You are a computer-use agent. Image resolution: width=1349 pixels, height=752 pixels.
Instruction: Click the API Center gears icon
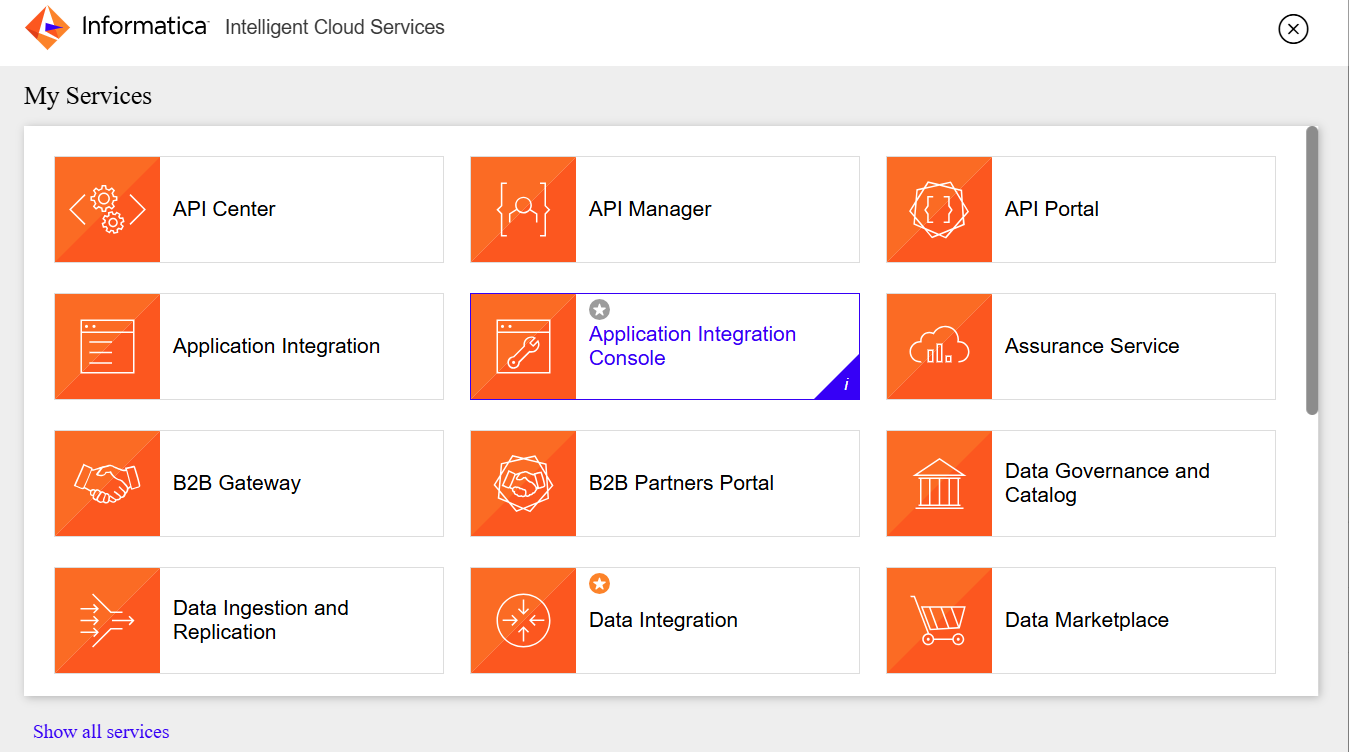[107, 209]
